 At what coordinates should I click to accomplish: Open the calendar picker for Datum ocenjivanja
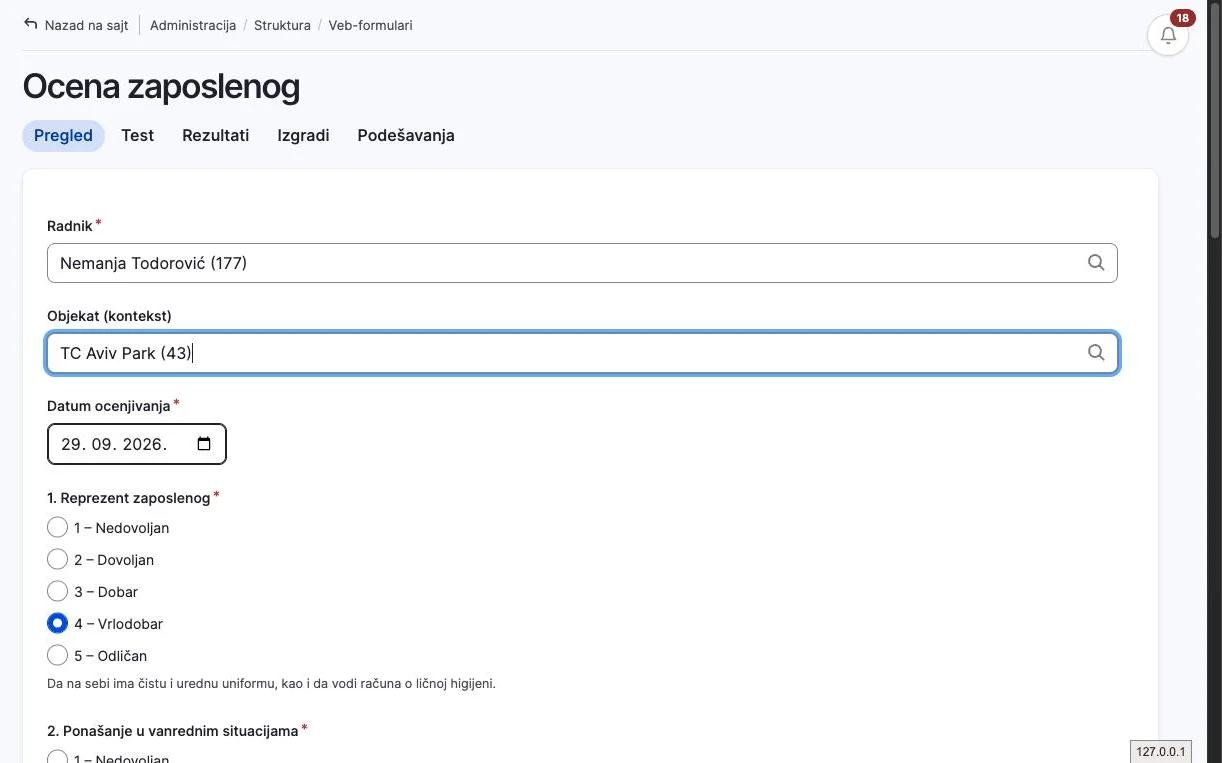[x=204, y=444]
